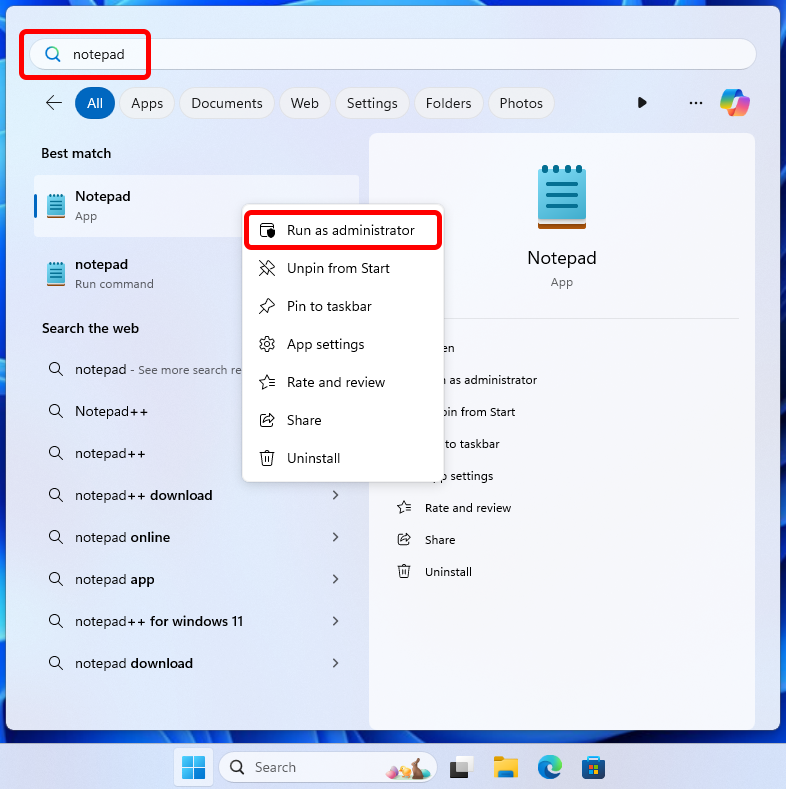Image resolution: width=786 pixels, height=789 pixels.
Task: Switch to the Settings filter tab
Action: tap(372, 103)
